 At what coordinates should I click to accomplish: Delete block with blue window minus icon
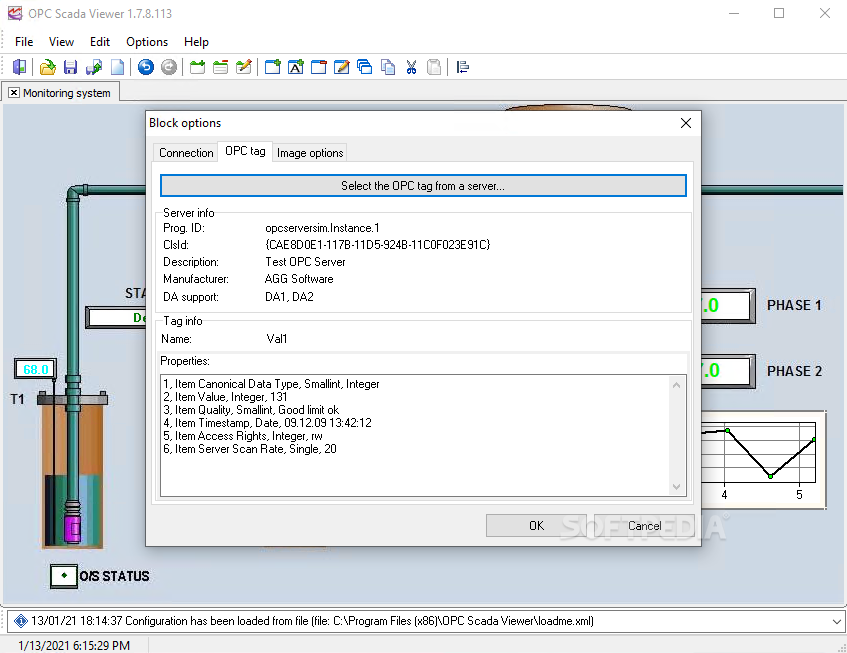click(319, 67)
